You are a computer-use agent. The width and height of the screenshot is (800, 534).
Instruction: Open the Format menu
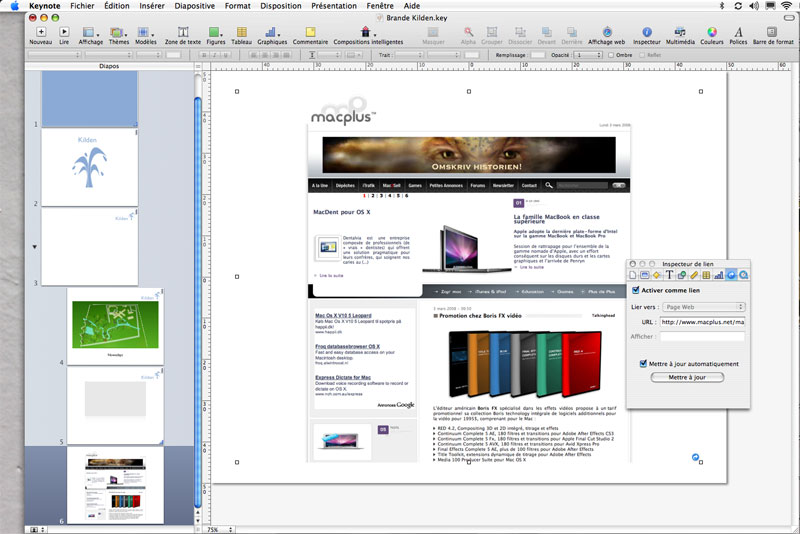pos(237,6)
